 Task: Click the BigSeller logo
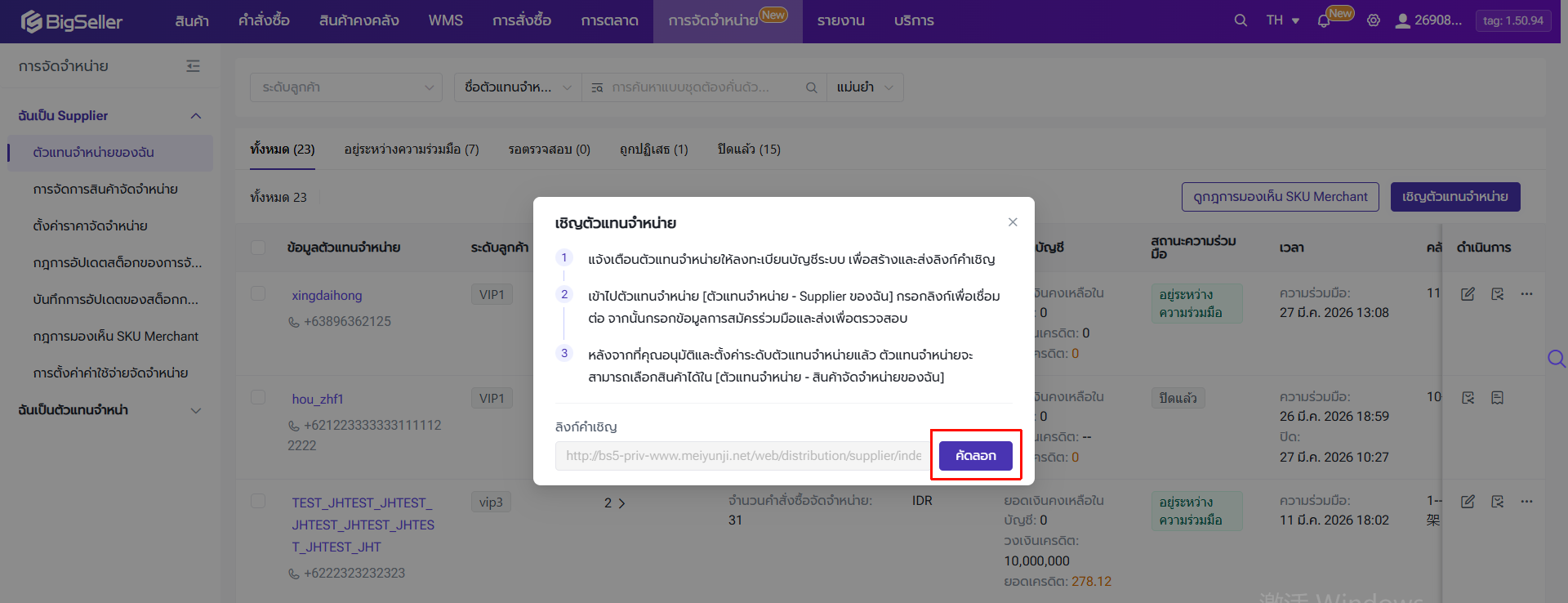pos(72,21)
